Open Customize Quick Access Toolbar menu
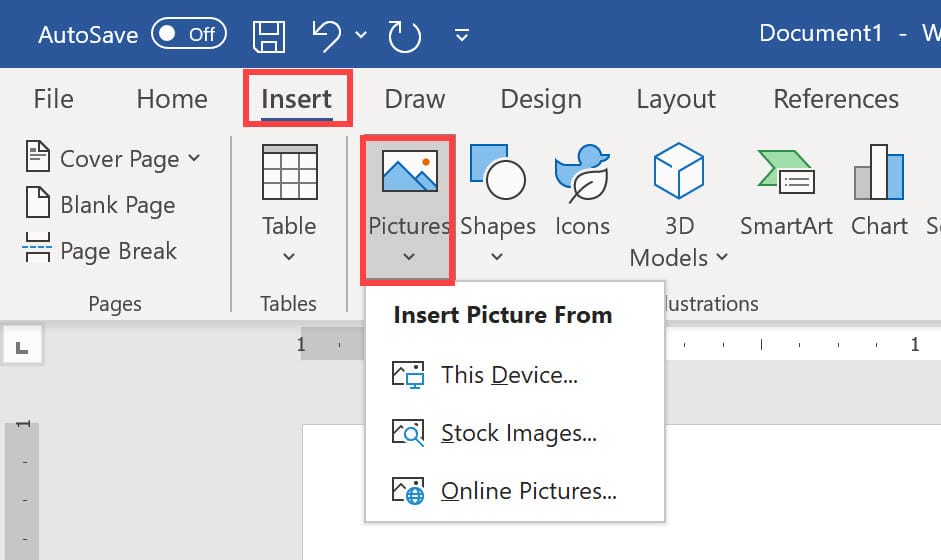This screenshot has height=560, width=941. pyautogui.click(x=461, y=35)
